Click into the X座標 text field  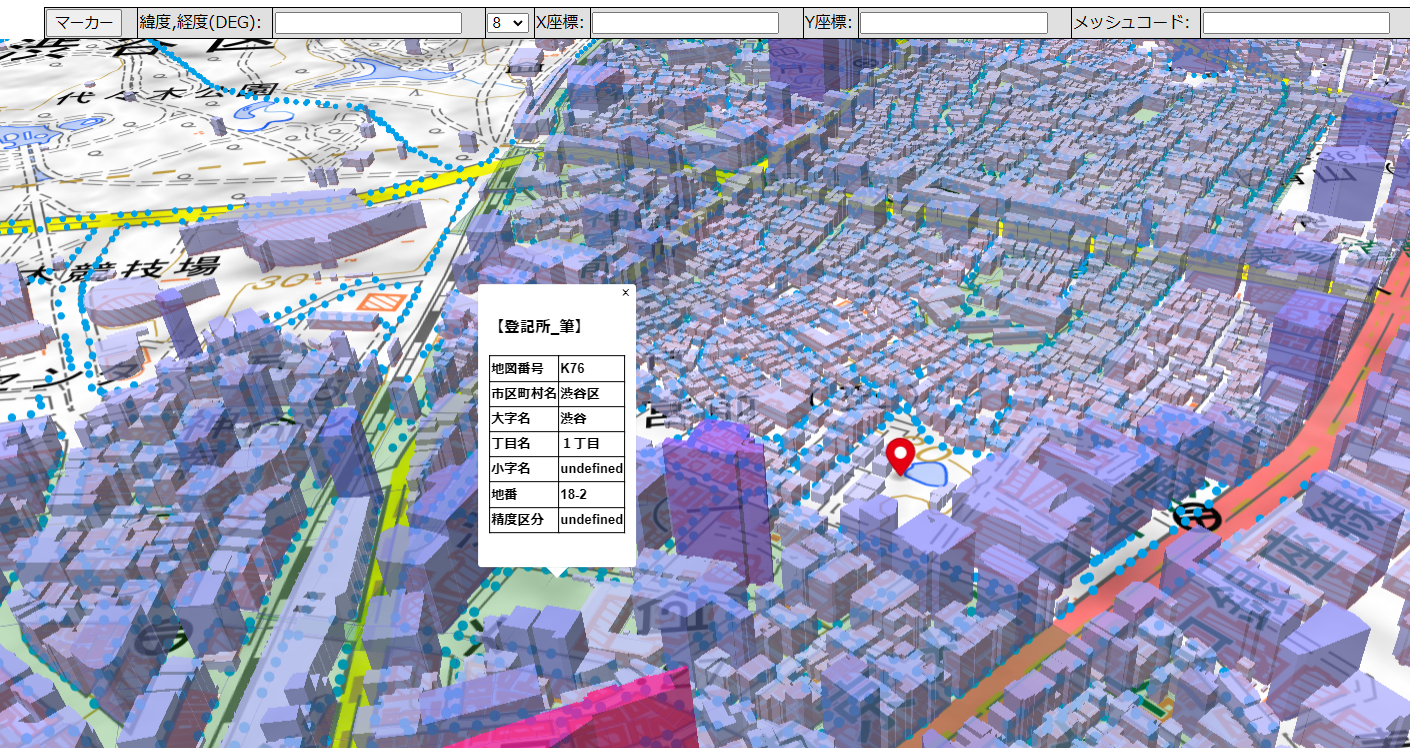click(x=684, y=22)
